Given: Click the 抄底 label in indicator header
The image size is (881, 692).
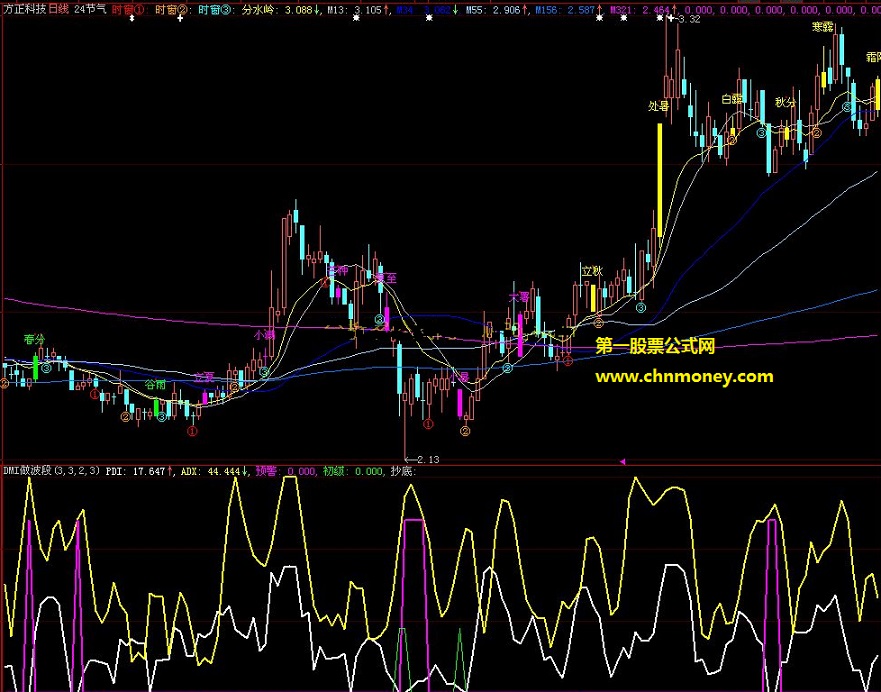Looking at the screenshot, I should tap(403, 471).
